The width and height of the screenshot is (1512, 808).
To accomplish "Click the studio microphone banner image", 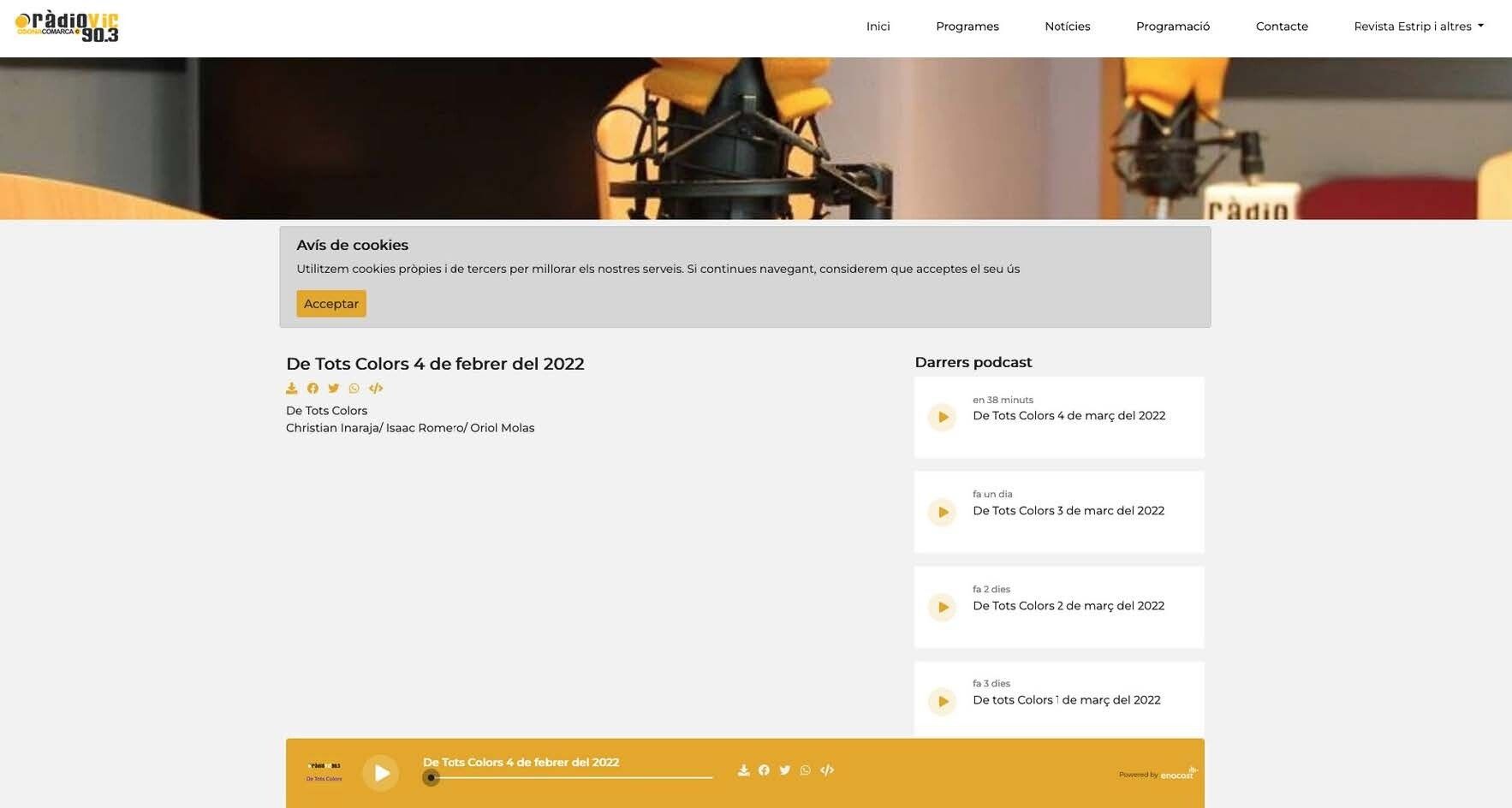I will [x=756, y=139].
